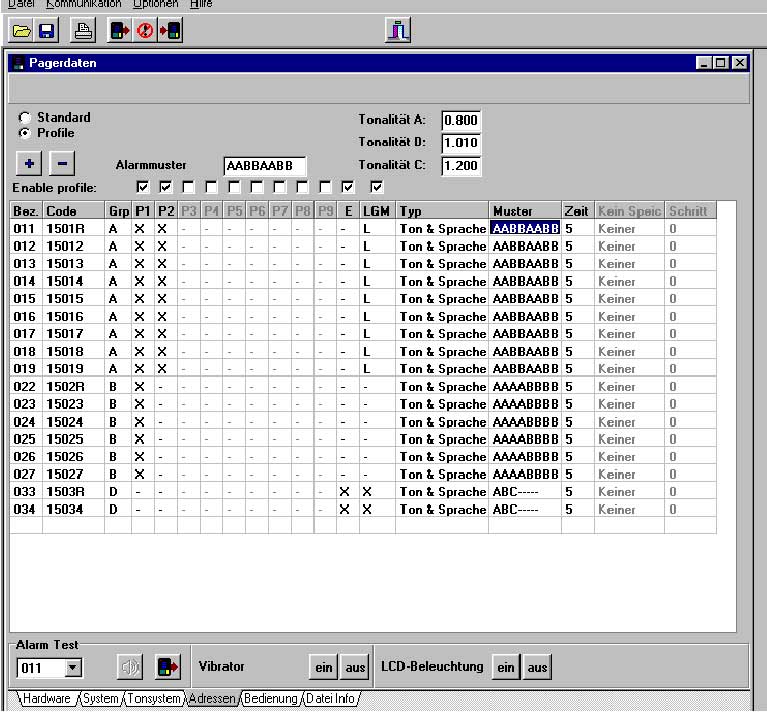The height and width of the screenshot is (712, 767).
Task: Turn LCD-Beleuchtung off with aus button
Action: click(x=538, y=667)
